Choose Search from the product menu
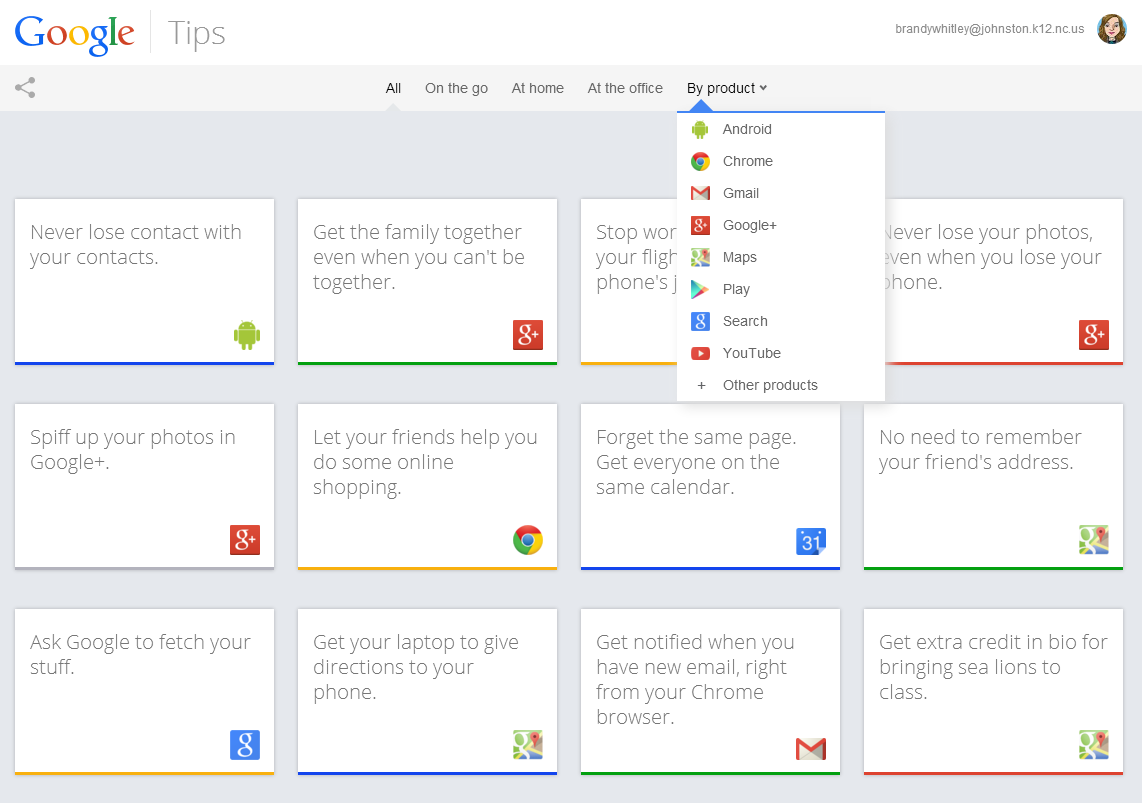 [781, 322]
